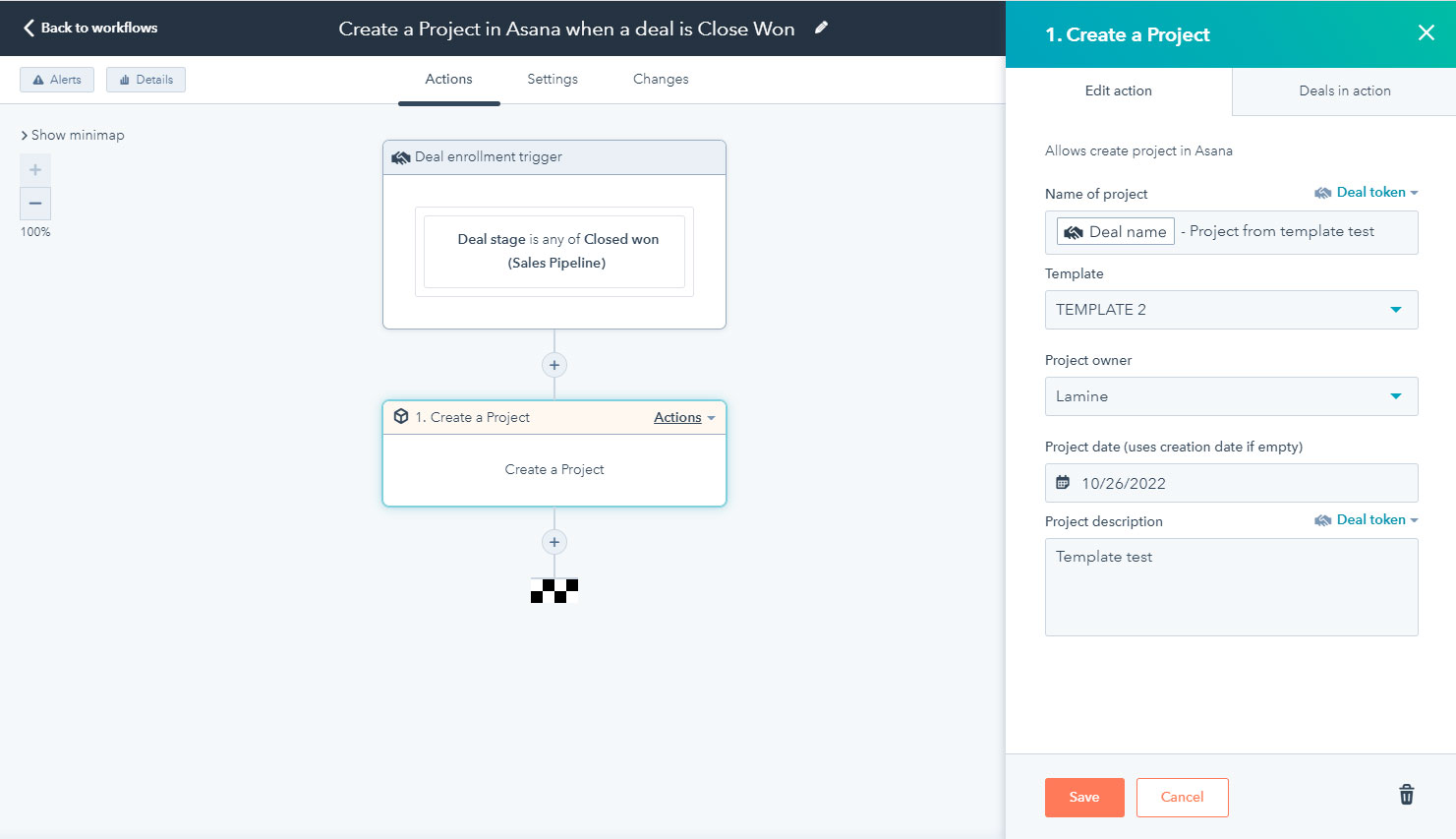Cancel editing the action

click(1182, 797)
